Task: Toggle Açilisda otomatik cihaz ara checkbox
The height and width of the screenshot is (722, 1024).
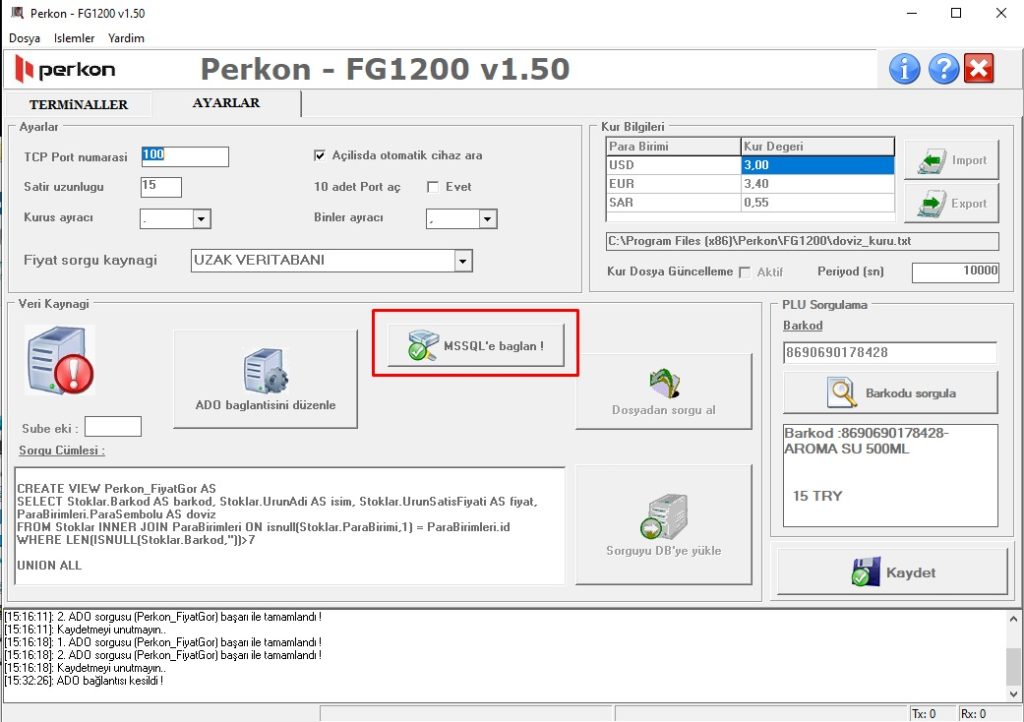Action: (319, 155)
